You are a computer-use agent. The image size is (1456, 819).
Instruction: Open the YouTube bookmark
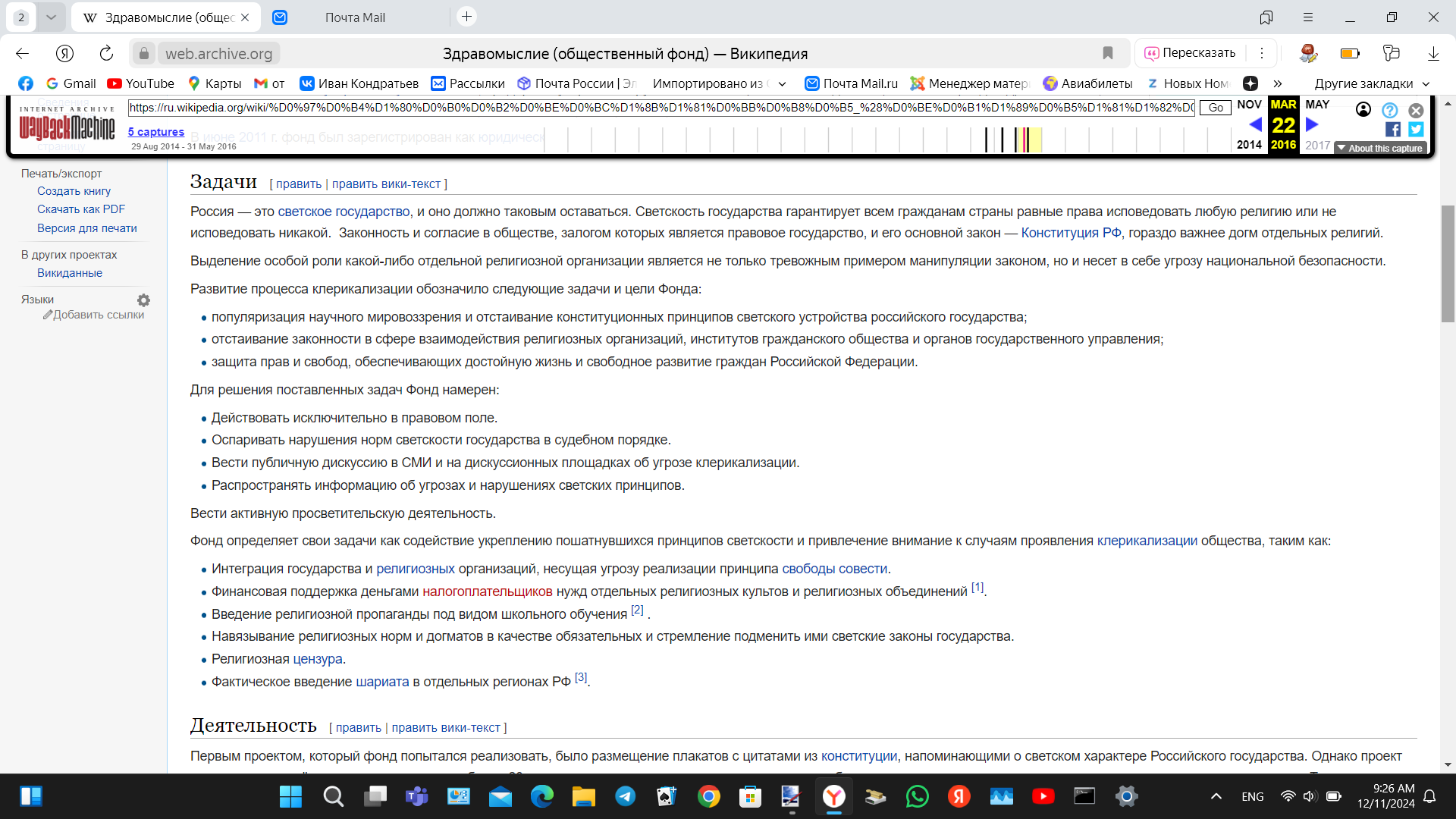pos(141,83)
